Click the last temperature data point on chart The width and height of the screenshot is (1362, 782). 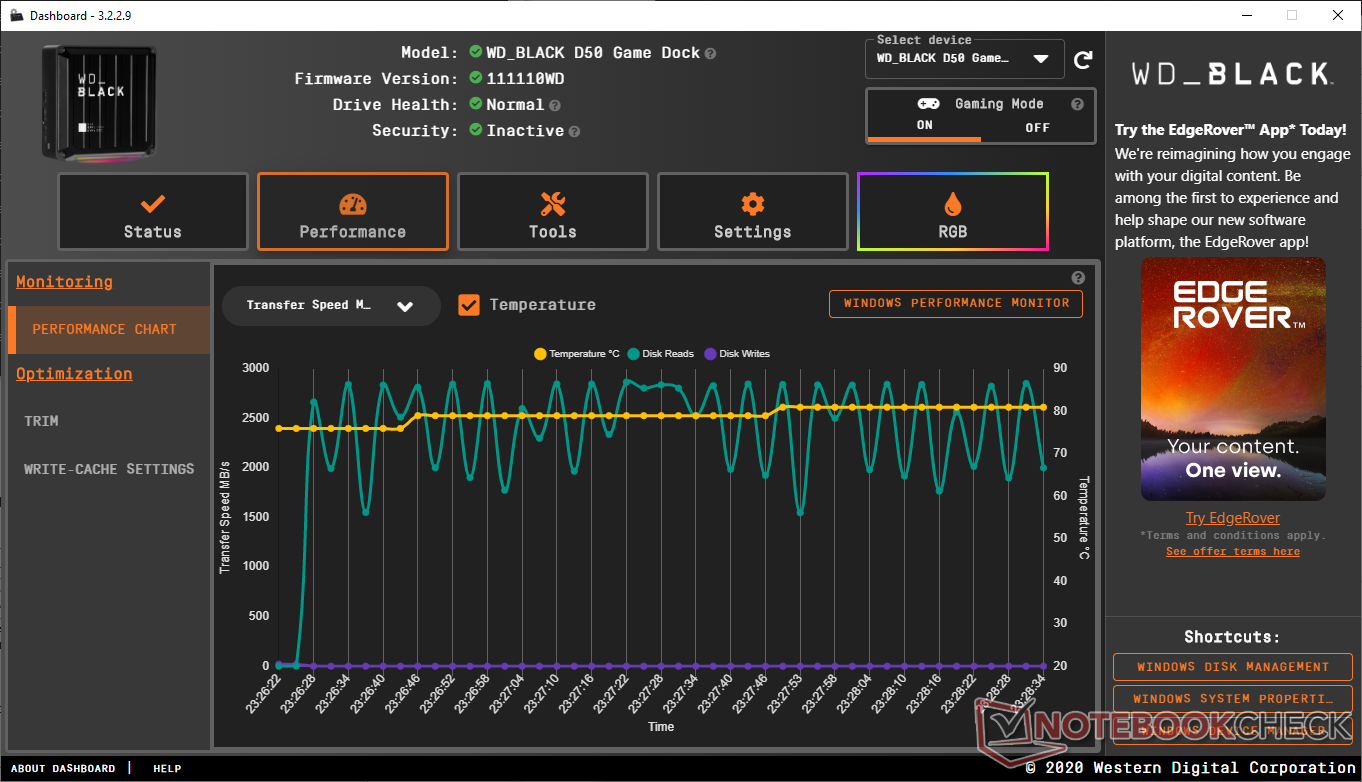(1043, 407)
